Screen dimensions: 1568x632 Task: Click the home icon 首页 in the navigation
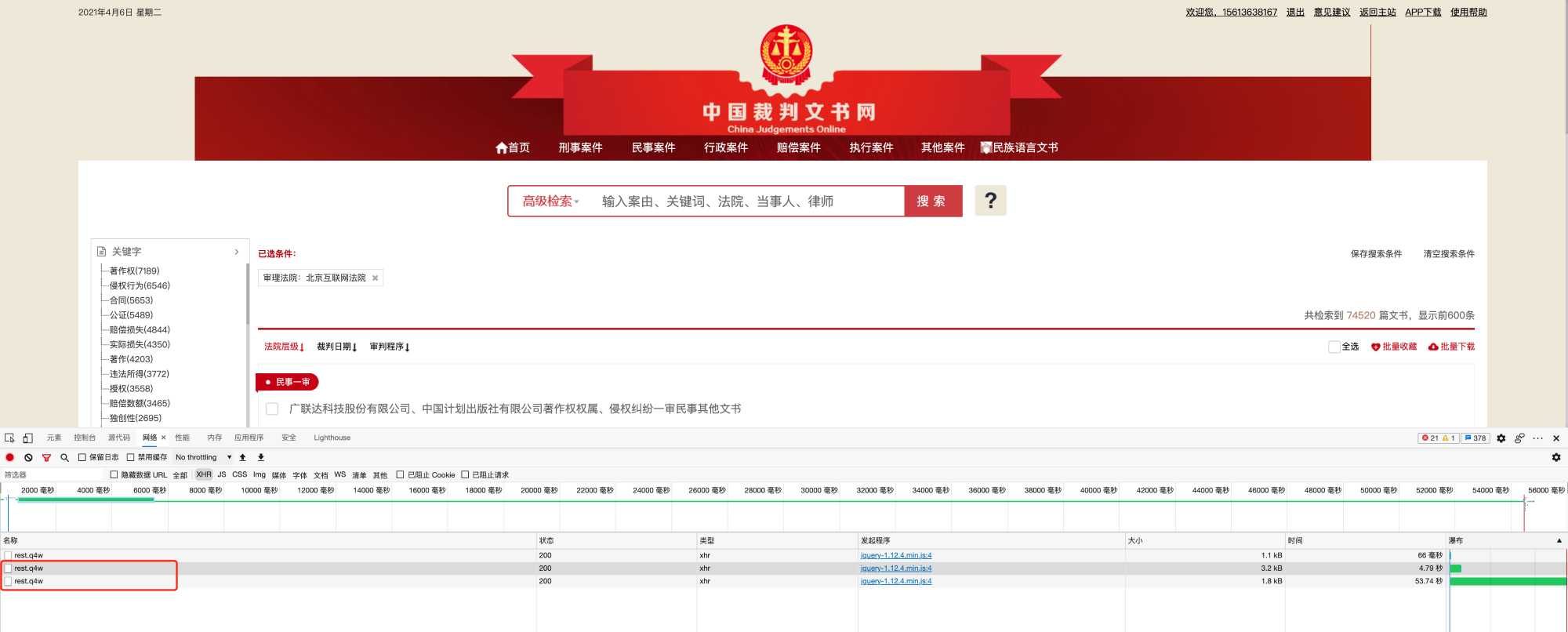pos(513,147)
